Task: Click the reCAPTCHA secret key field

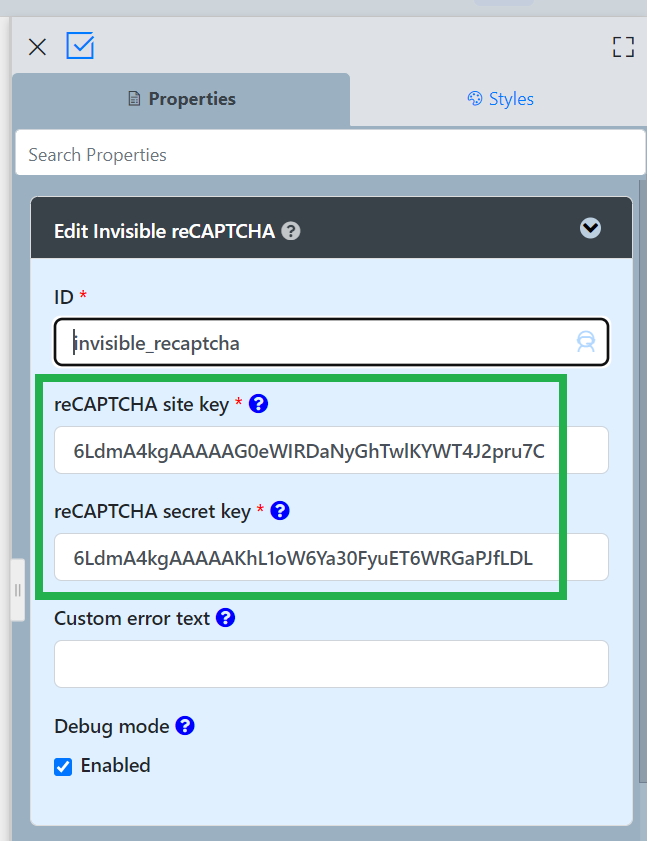Action: (330, 558)
